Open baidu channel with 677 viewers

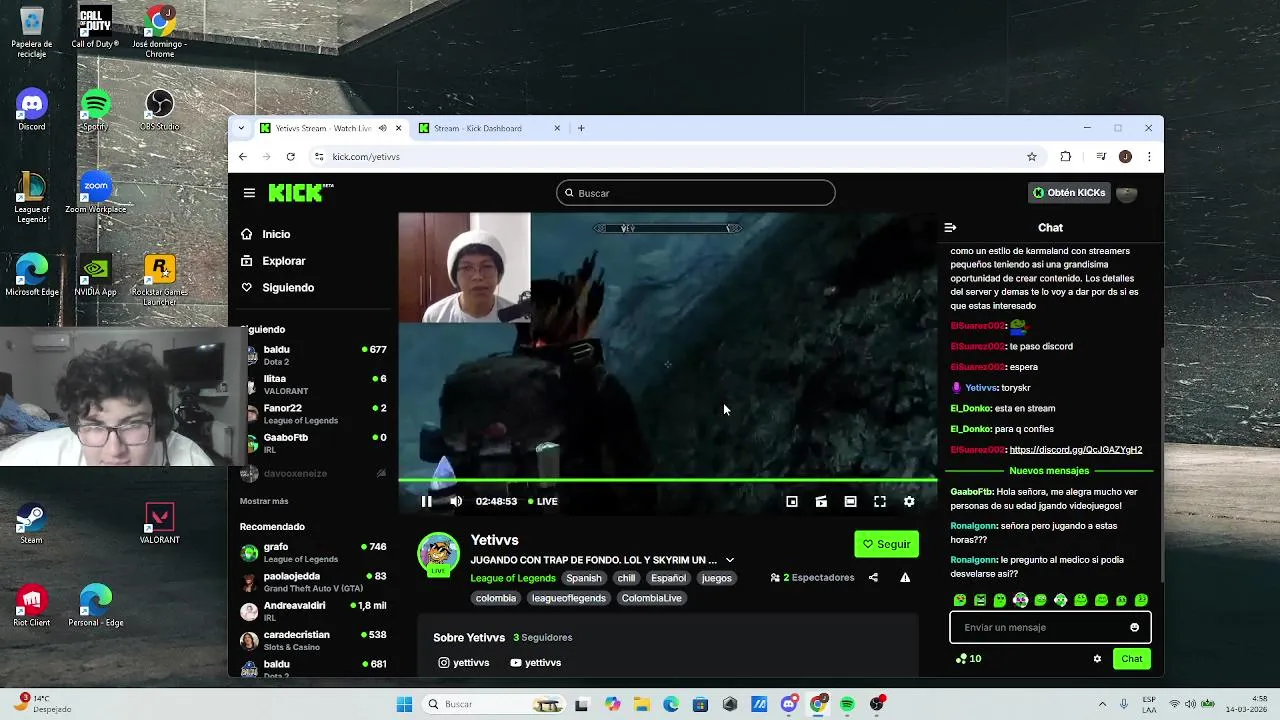click(313, 355)
